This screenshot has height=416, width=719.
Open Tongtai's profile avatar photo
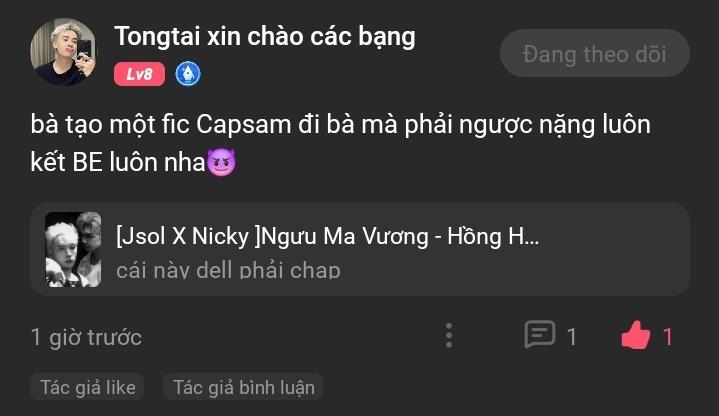point(63,52)
